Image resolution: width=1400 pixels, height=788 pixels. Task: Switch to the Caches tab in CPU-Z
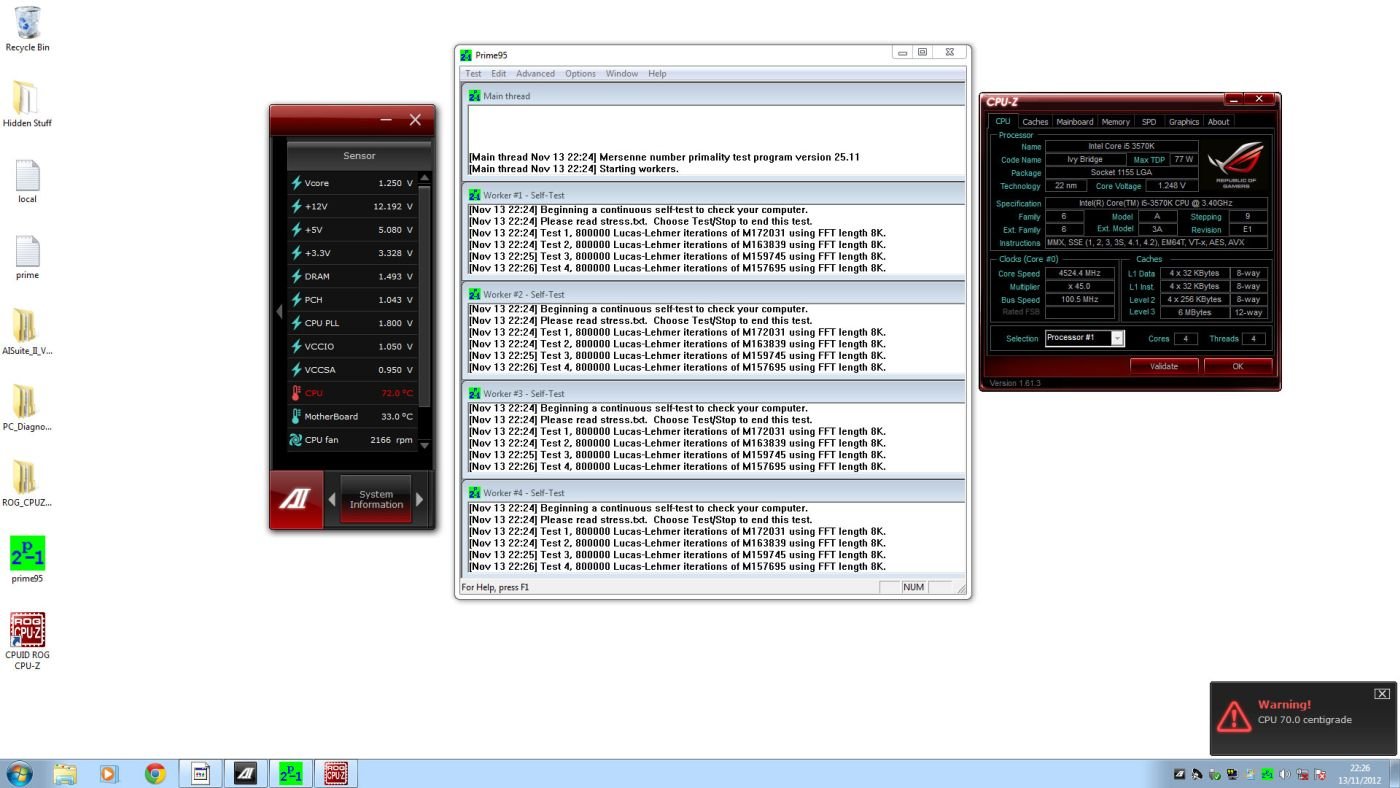click(1035, 122)
